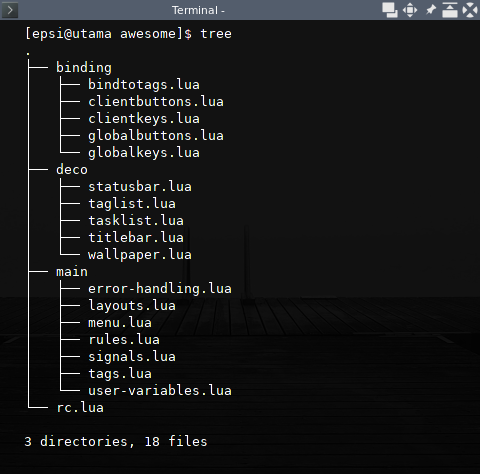Click the '3 directories, 18 files' summary line
Screen dimensions: 480x474
click(116, 442)
